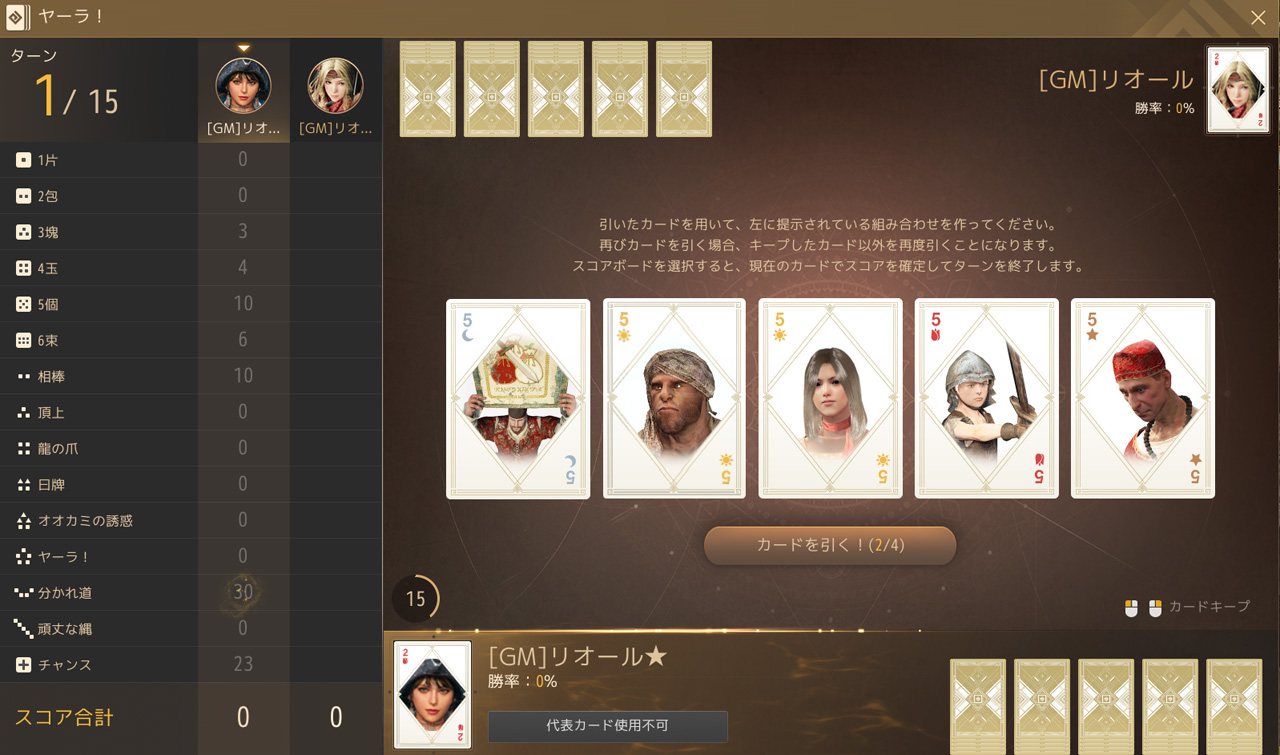Choose the オオカミの誘惑 pattern icon
1280x755 pixels.
[x=23, y=520]
